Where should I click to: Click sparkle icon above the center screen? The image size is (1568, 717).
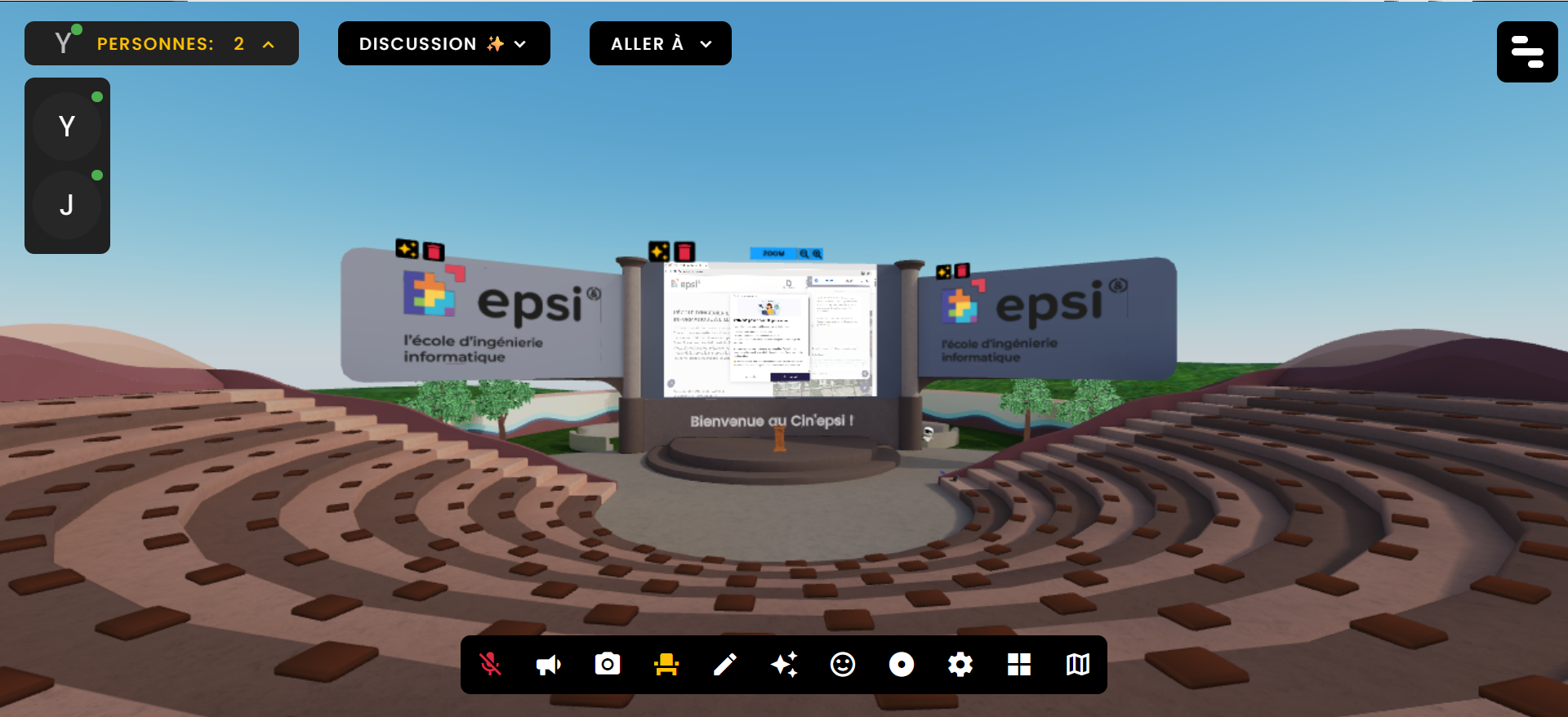[659, 251]
